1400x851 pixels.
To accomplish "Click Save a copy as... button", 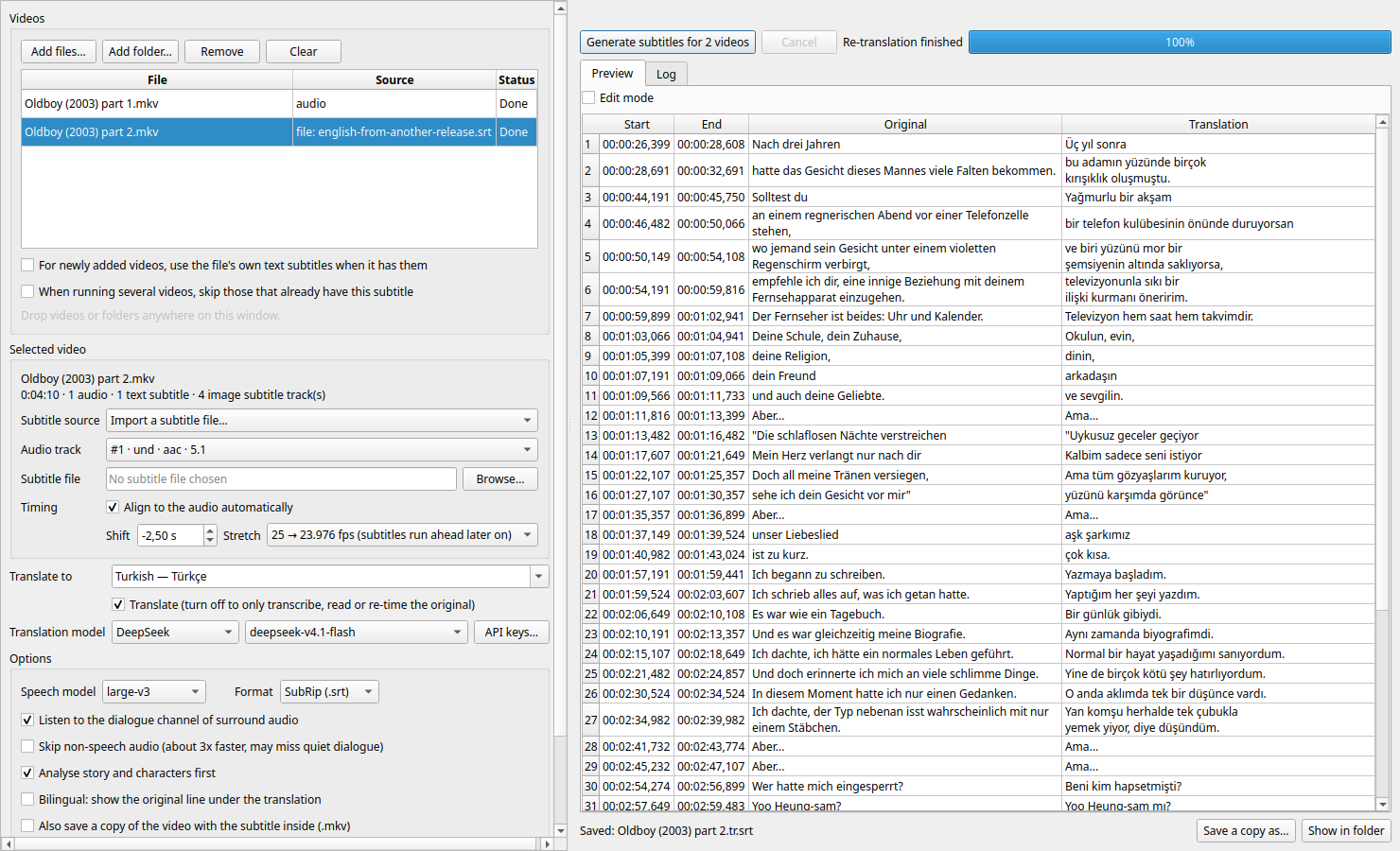I will tap(1245, 831).
